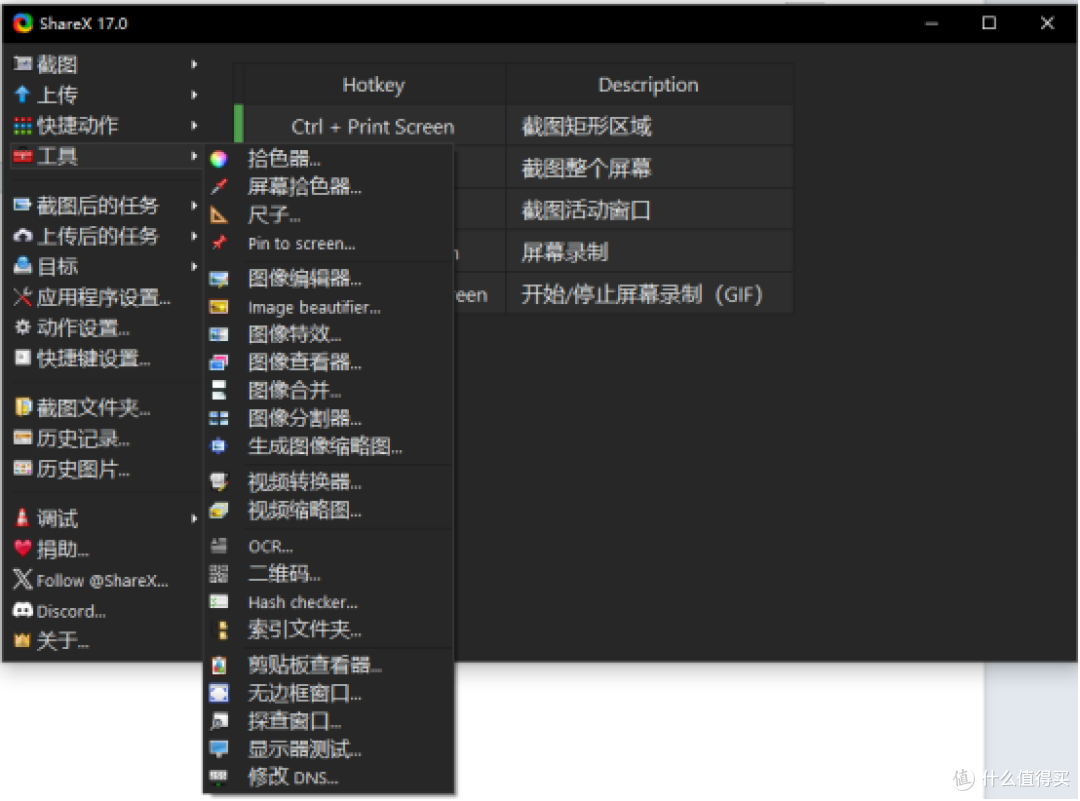Image resolution: width=1080 pixels, height=801 pixels.
Task: Click the 图像特效 icon
Action: (x=219, y=335)
